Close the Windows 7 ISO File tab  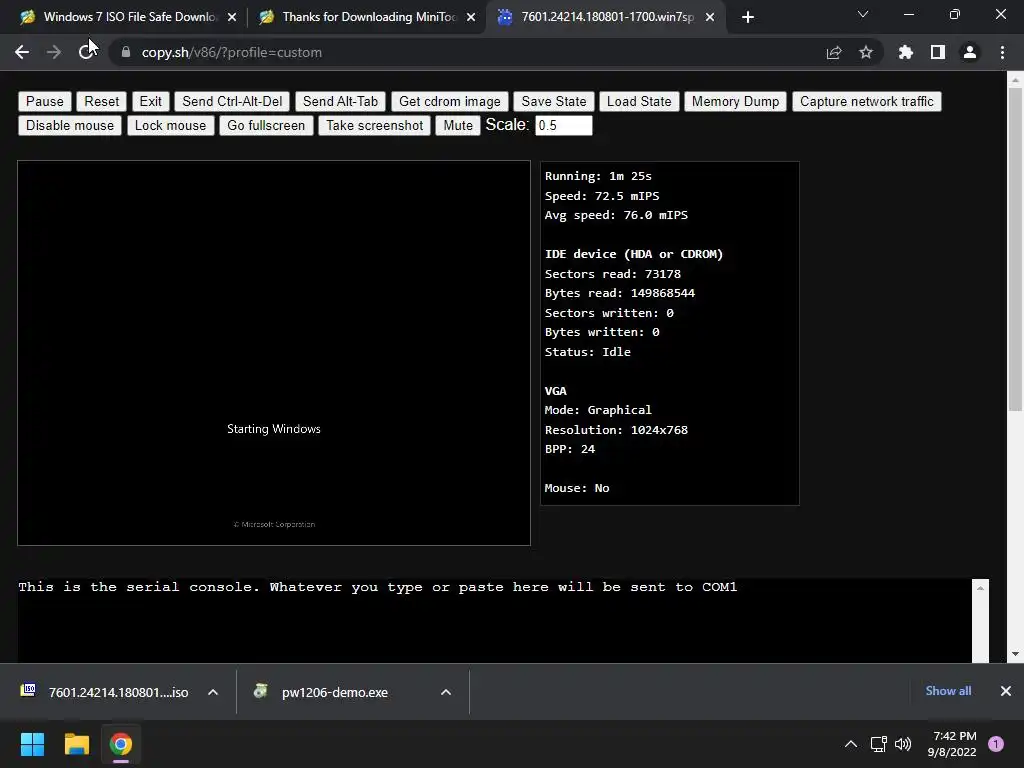tap(232, 17)
